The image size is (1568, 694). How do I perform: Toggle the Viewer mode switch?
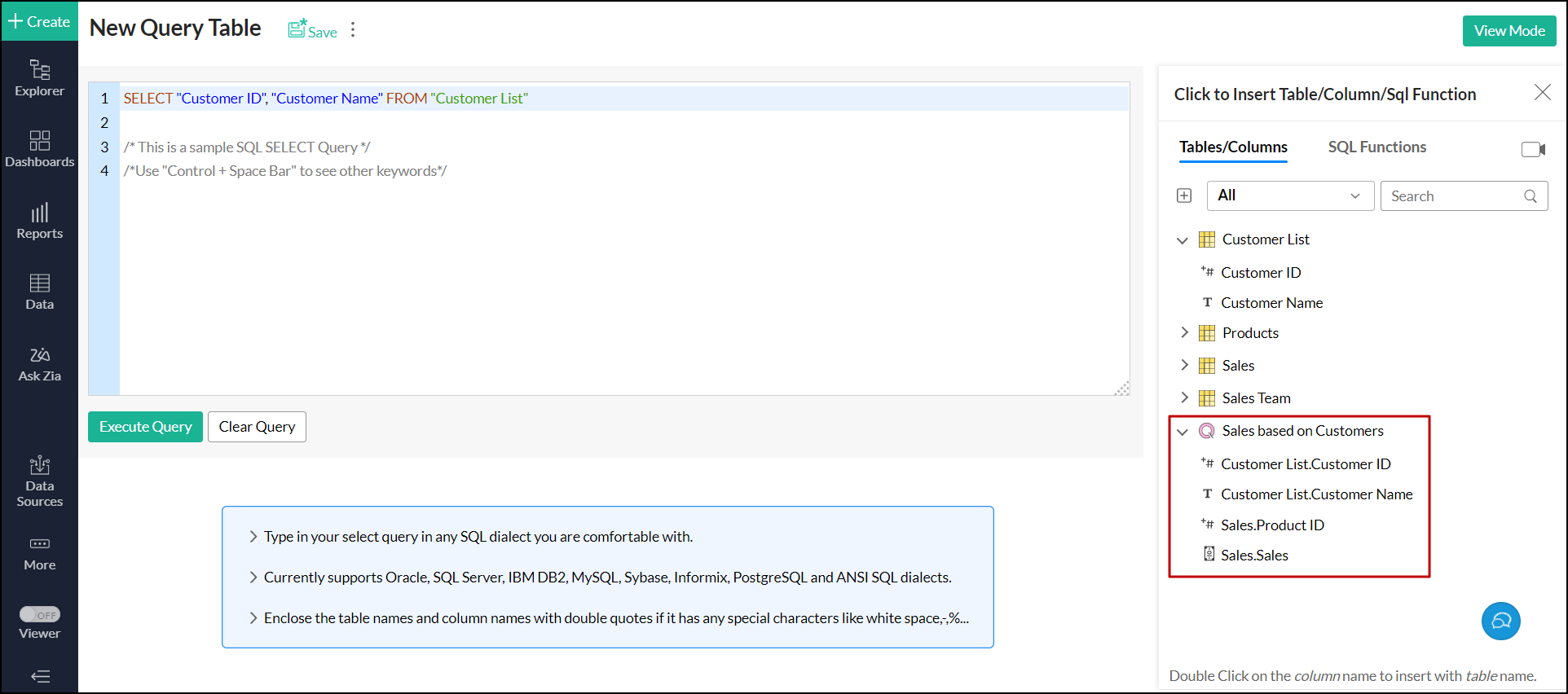click(x=39, y=615)
